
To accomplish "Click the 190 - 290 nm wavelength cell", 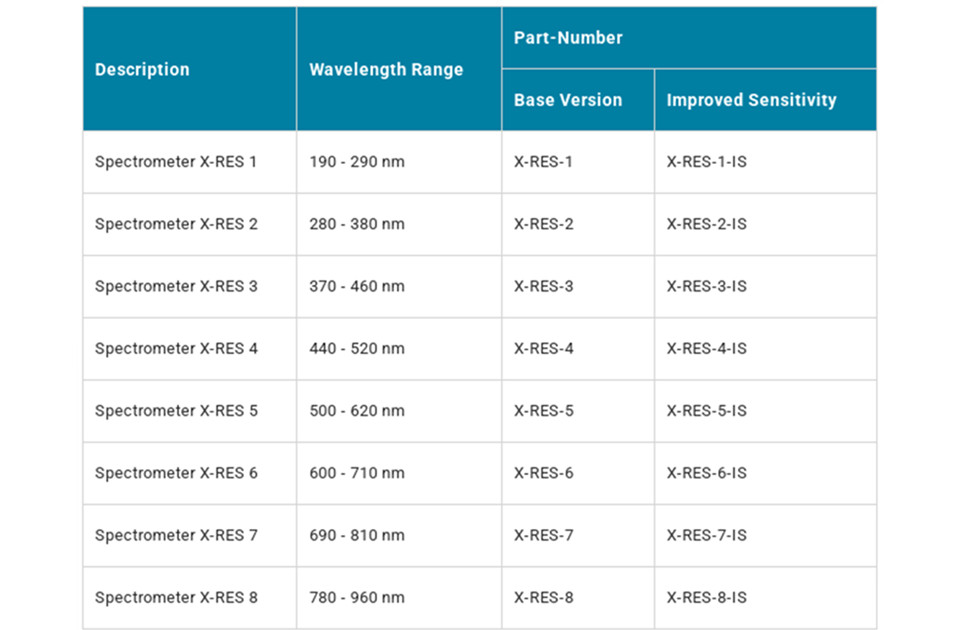I will tap(357, 162).
